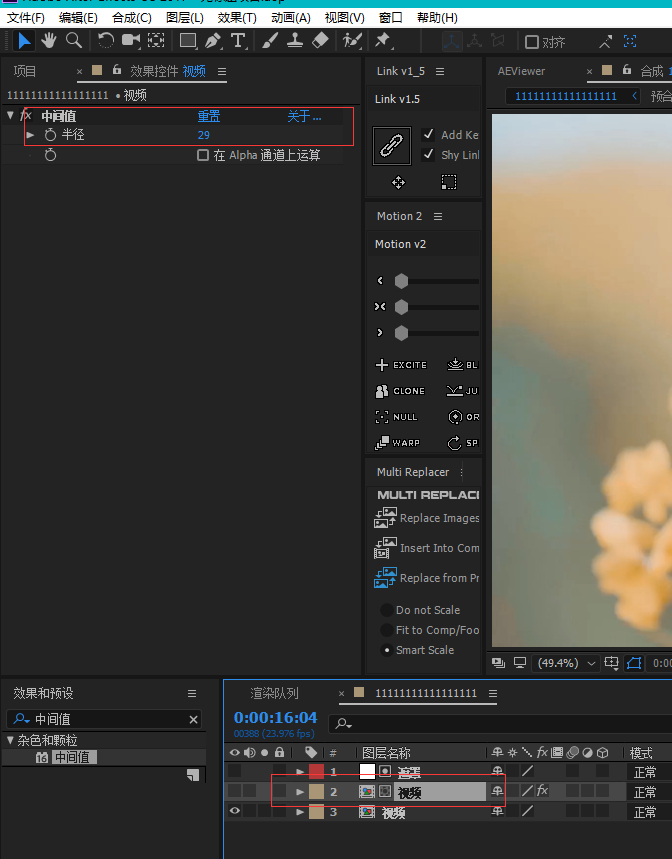Click Replace Images in Multi Replacer
This screenshot has width=672, height=859.
click(427, 518)
